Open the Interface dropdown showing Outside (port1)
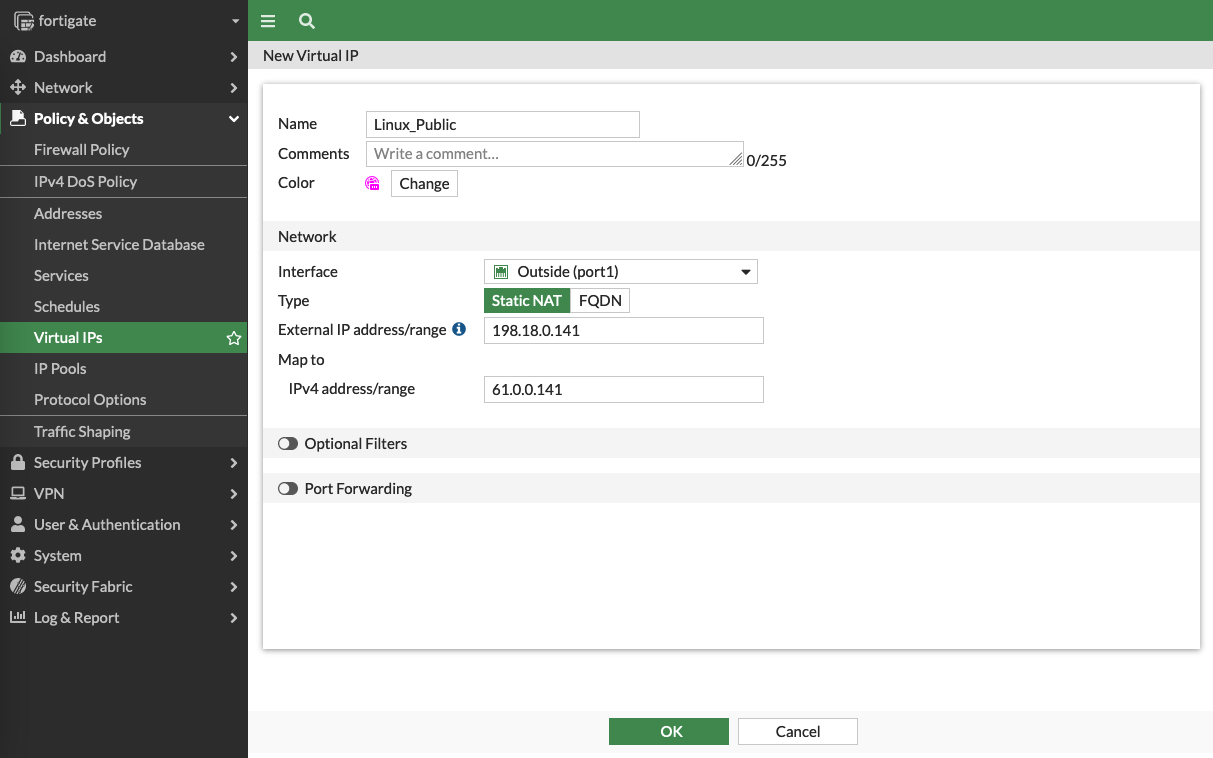The image size is (1213, 758). [x=620, y=272]
